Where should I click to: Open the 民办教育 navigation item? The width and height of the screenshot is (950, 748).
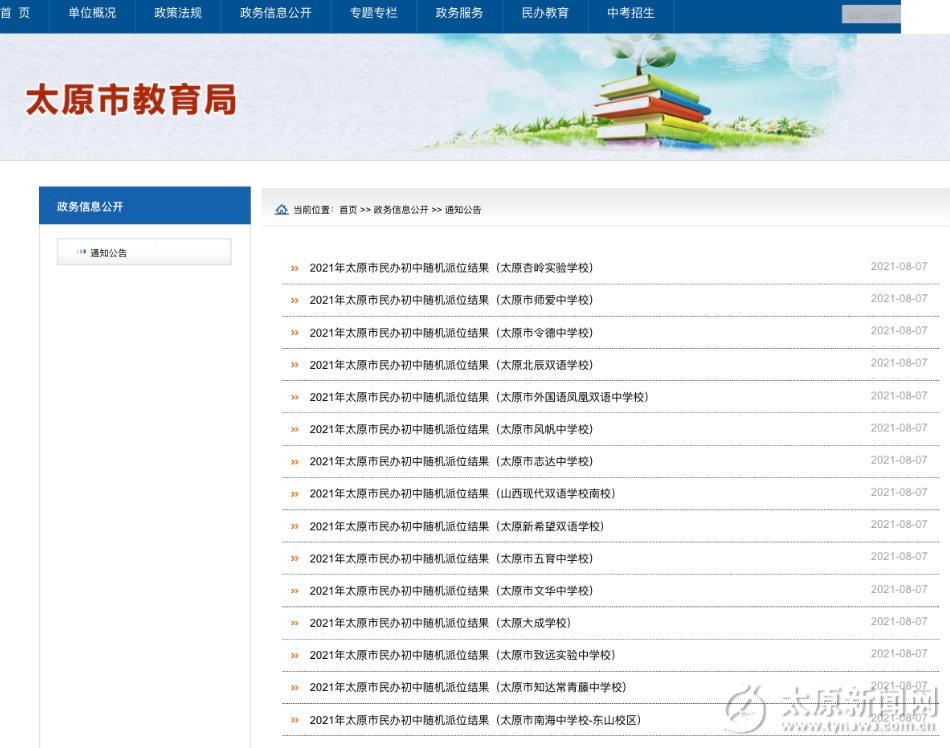click(x=545, y=13)
